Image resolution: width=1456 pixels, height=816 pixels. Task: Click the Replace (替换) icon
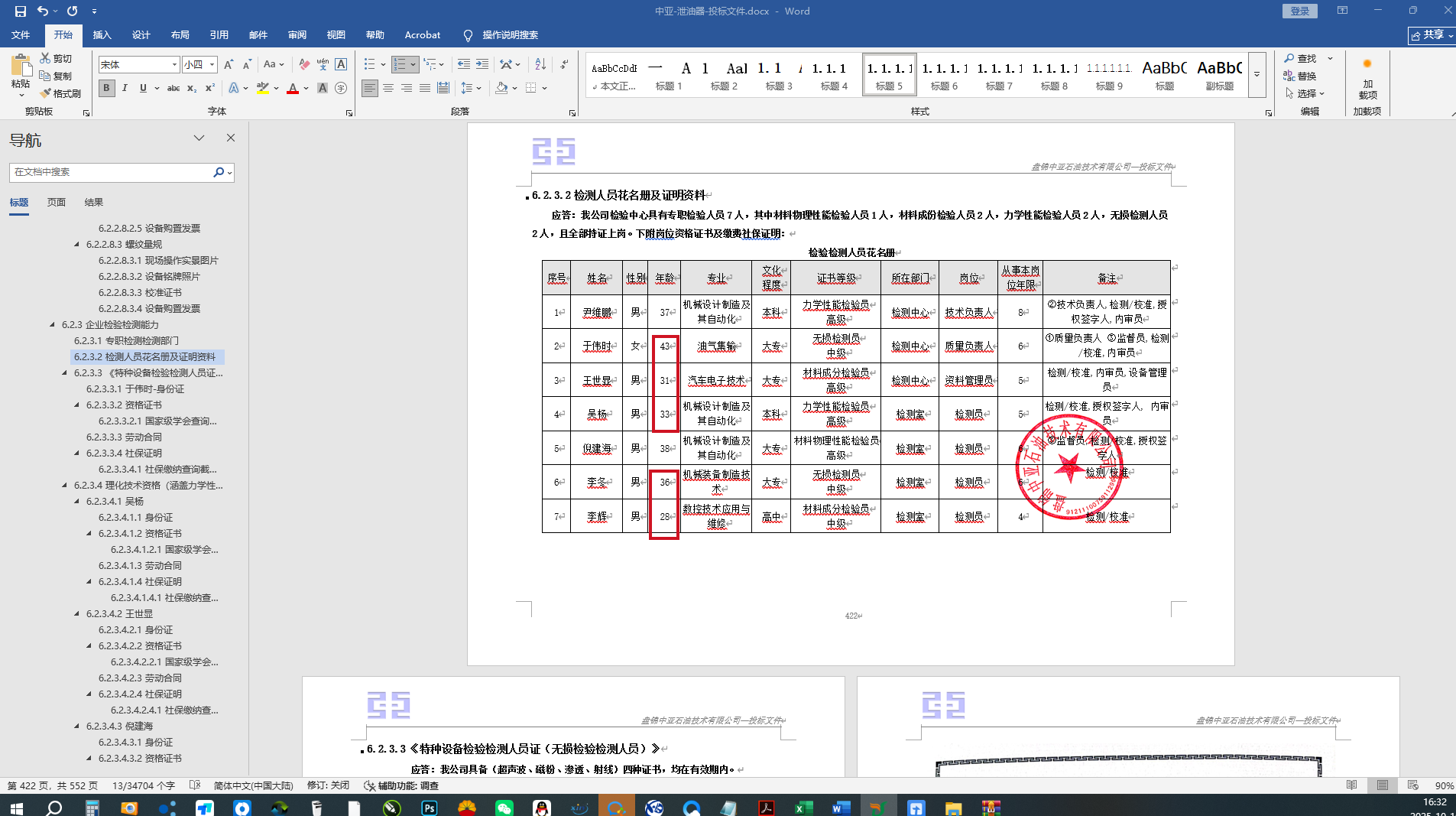pyautogui.click(x=1299, y=76)
